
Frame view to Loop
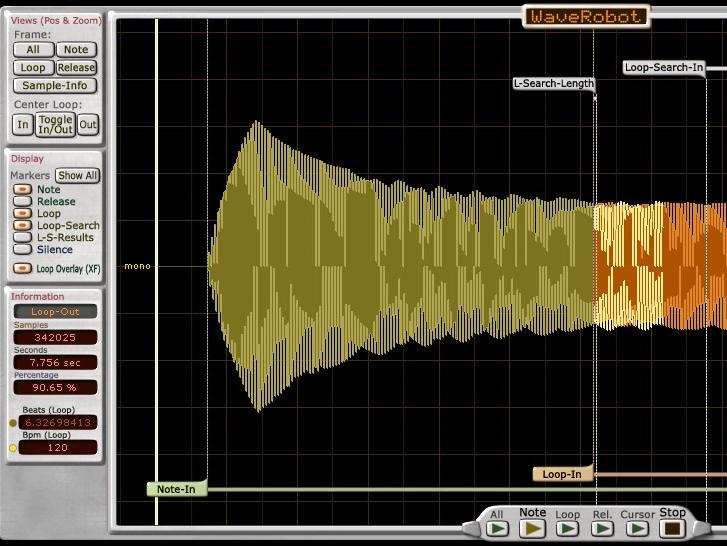click(33, 68)
